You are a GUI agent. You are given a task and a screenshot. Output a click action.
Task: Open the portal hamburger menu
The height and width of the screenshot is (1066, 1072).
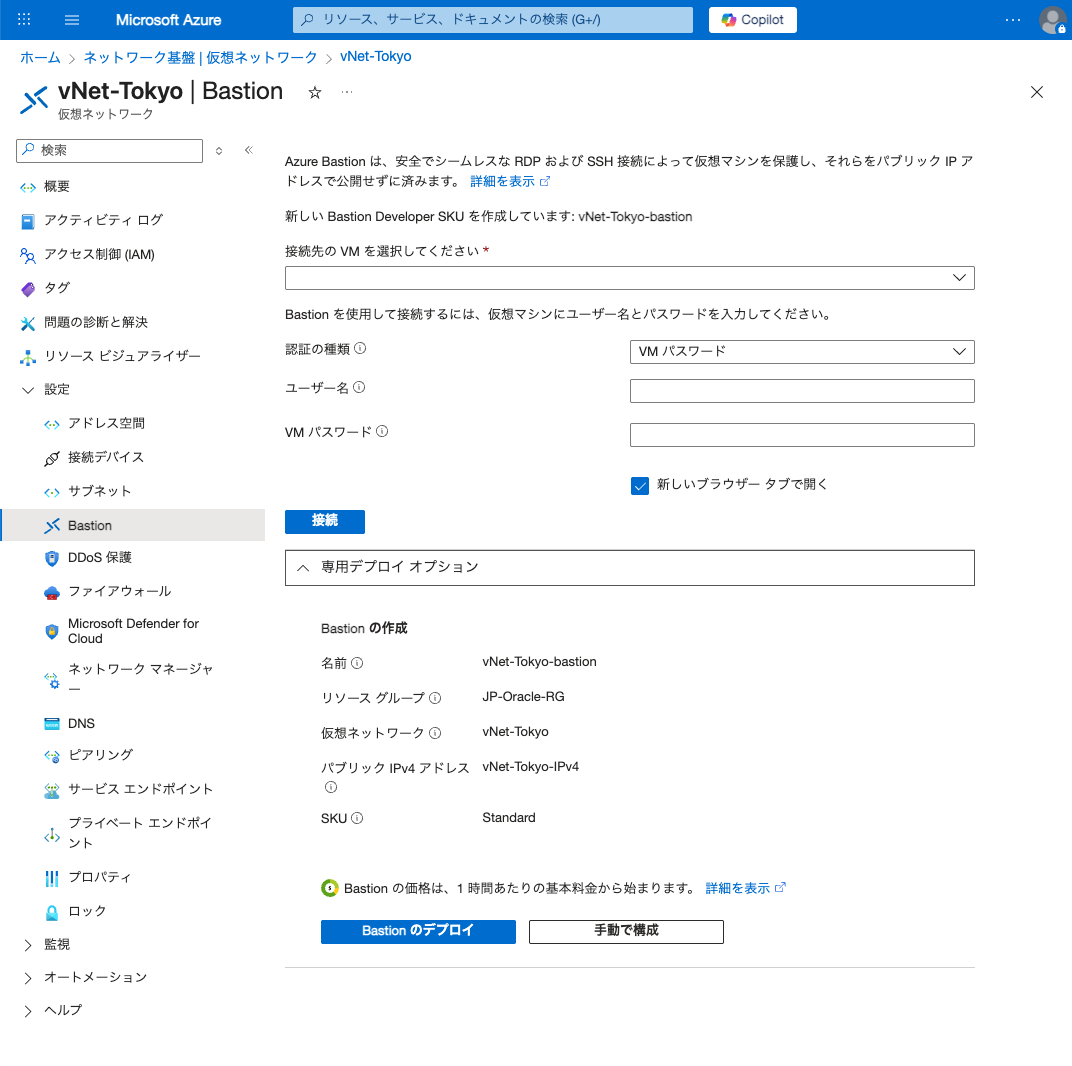[x=72, y=20]
